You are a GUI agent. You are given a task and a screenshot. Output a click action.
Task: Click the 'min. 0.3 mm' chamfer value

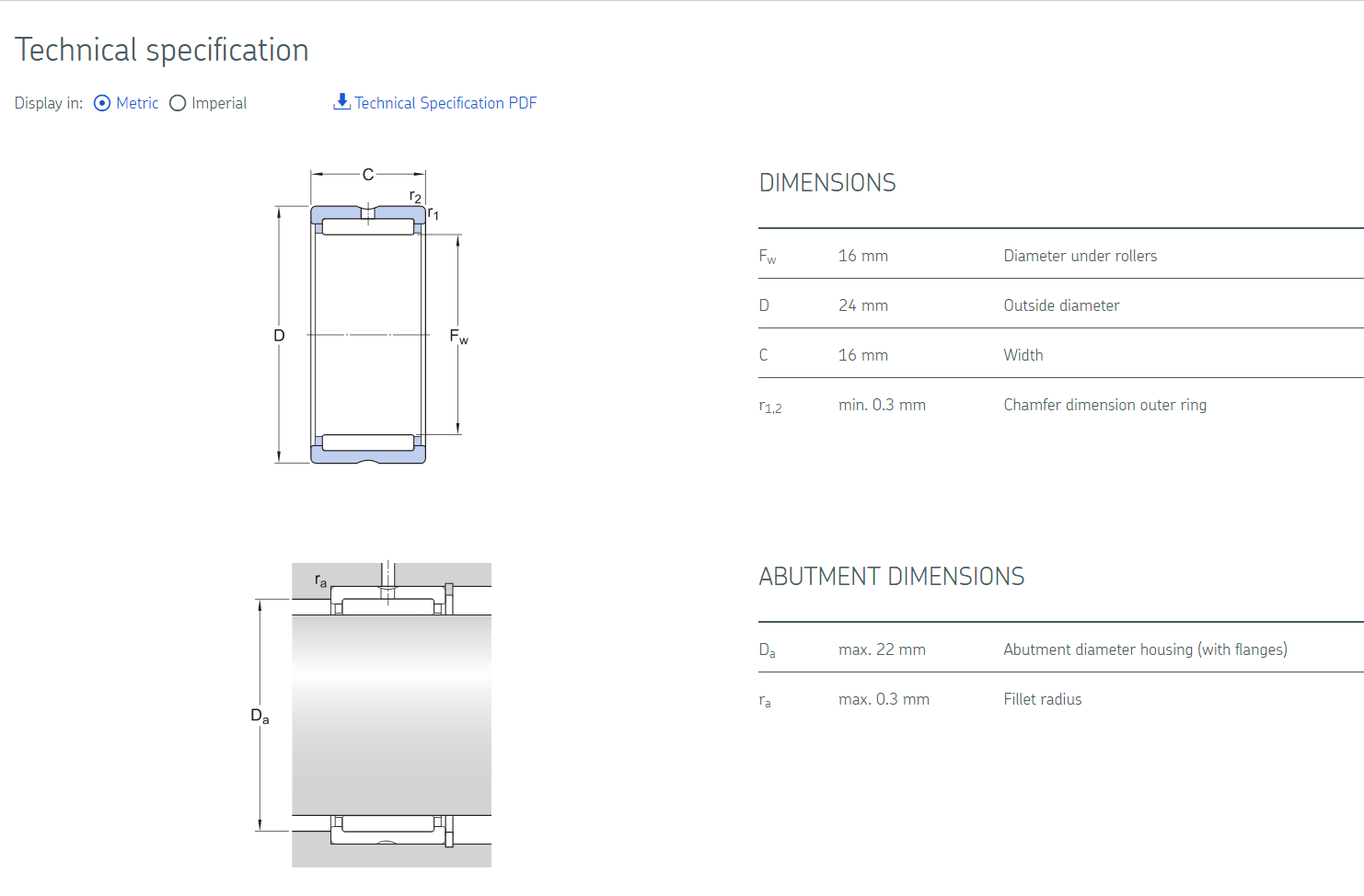882,405
